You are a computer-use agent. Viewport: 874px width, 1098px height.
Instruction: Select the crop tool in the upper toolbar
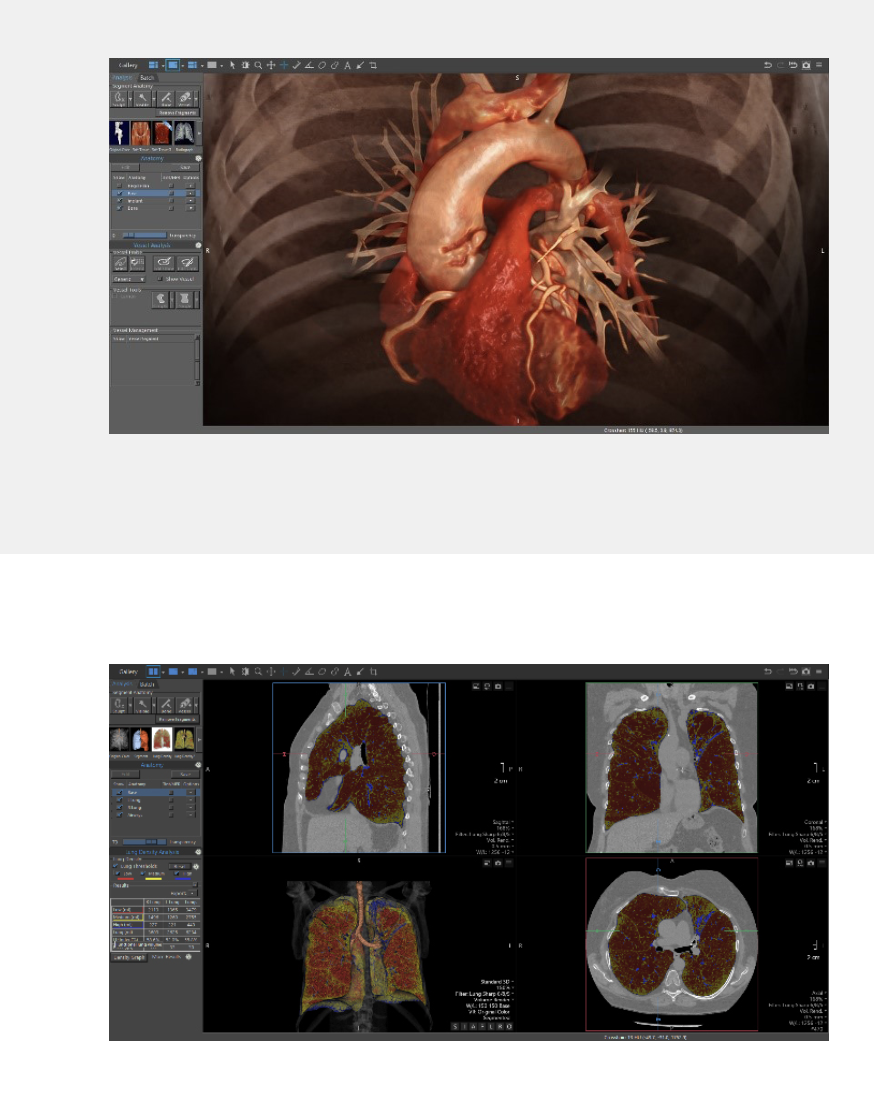373,65
